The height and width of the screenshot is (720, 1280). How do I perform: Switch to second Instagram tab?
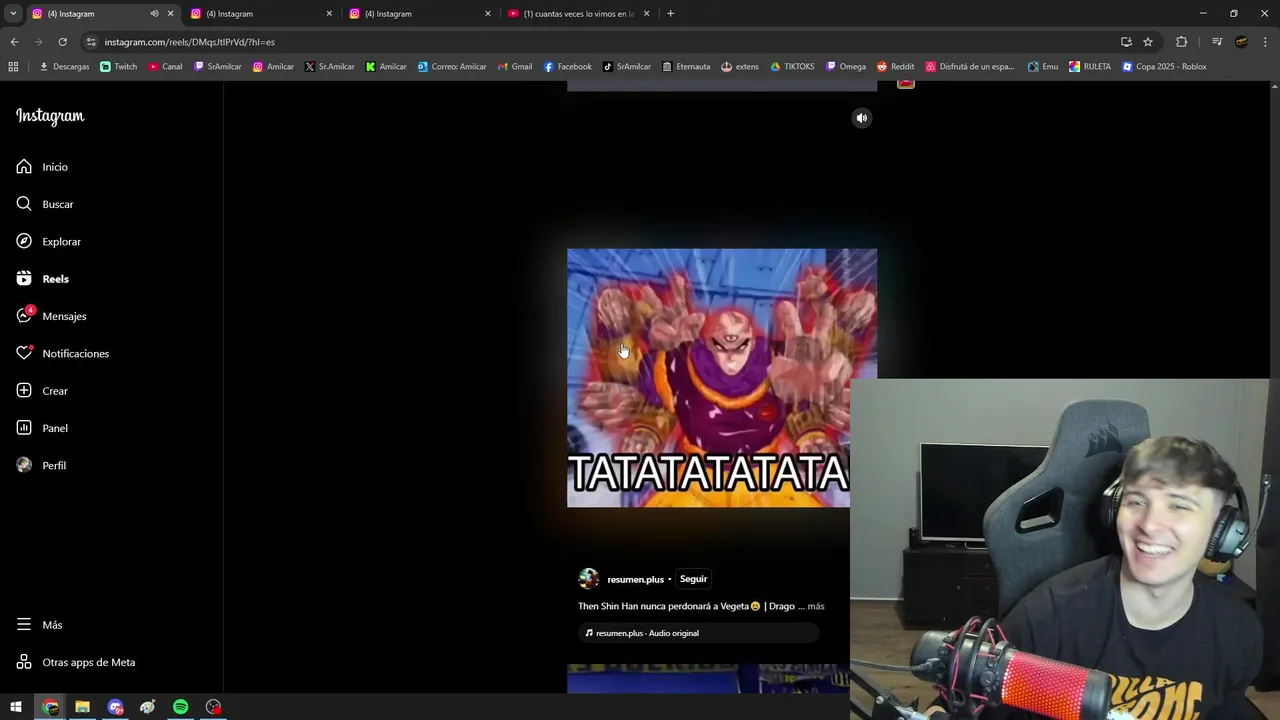pyautogui.click(x=260, y=14)
